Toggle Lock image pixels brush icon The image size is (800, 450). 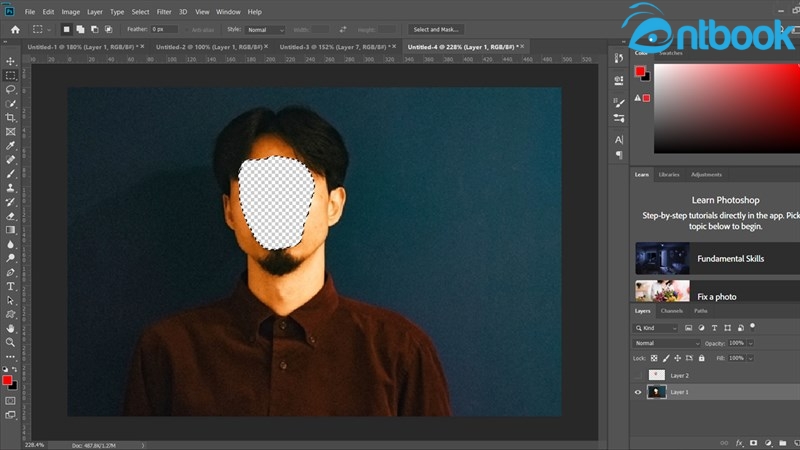(666, 358)
